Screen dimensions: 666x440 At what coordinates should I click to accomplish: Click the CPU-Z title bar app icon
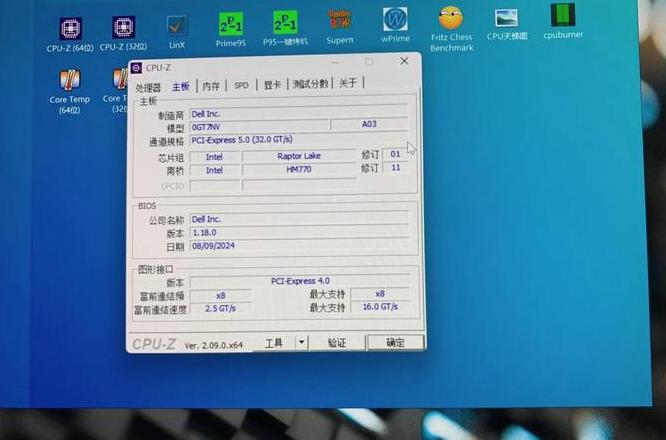coord(136,68)
